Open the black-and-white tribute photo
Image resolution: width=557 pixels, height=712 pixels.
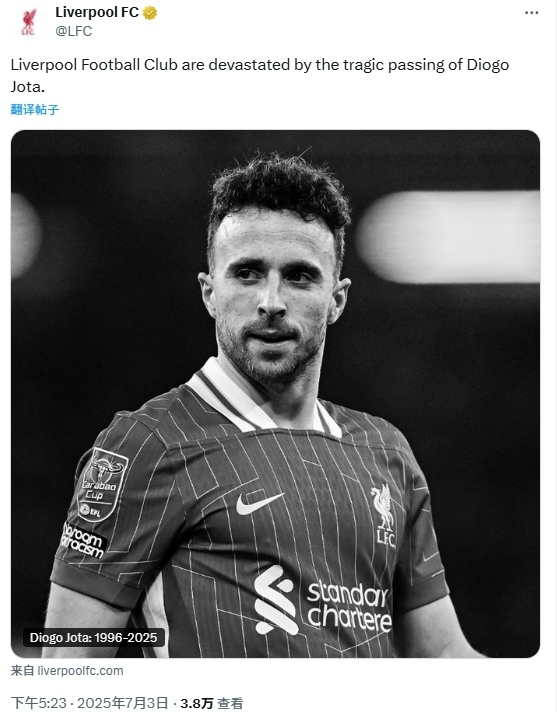276,394
